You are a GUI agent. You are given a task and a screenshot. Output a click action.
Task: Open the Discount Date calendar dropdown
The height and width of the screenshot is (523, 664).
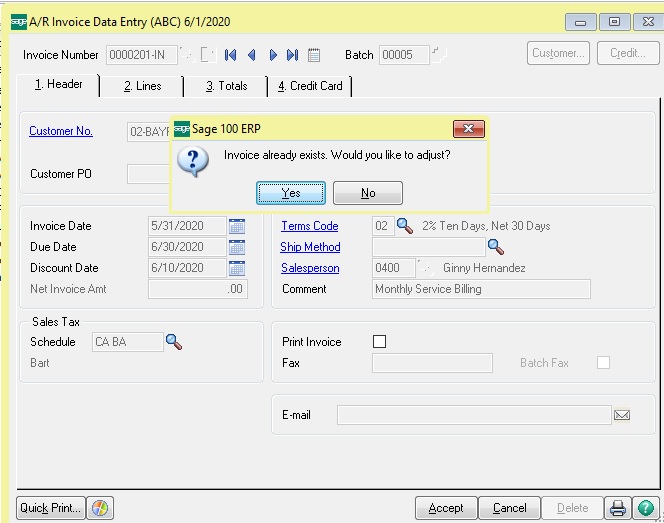click(237, 268)
